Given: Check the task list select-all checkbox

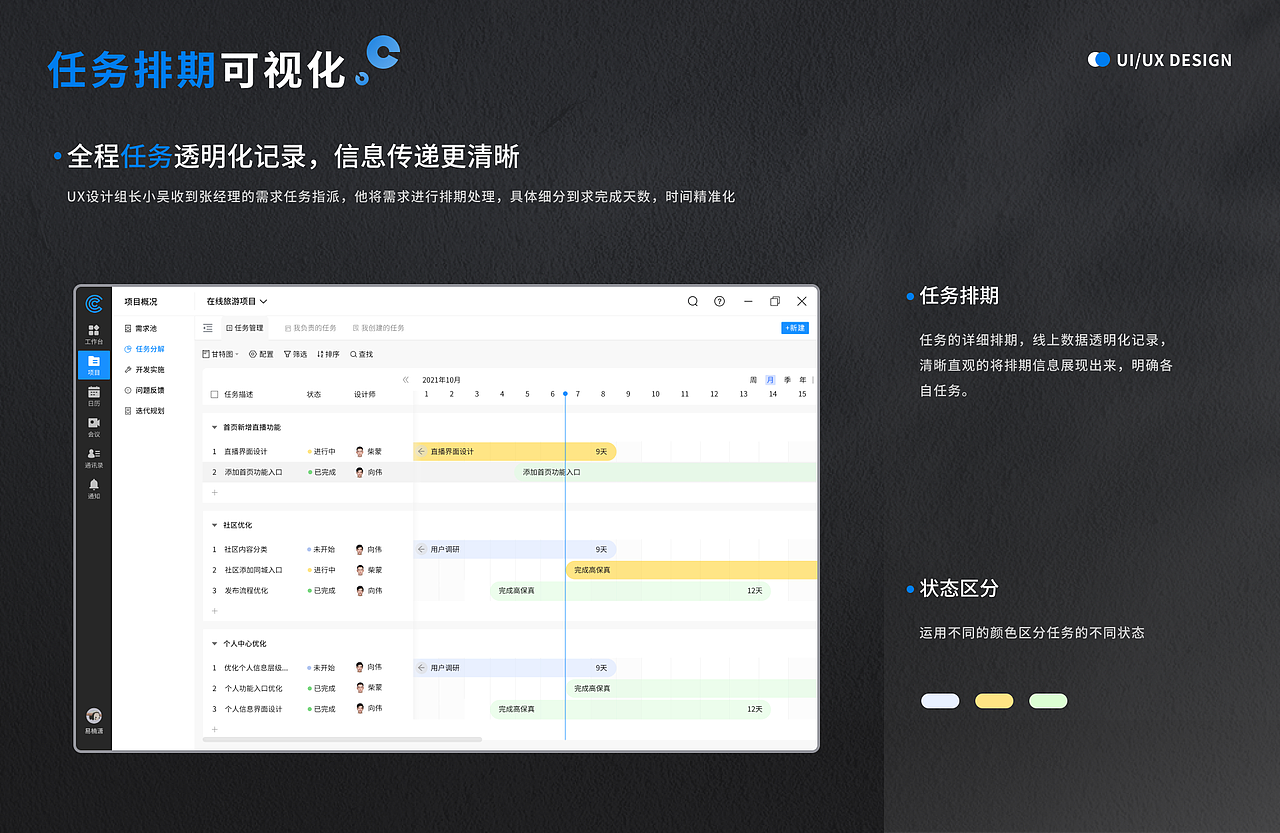Looking at the screenshot, I should pos(214,394).
